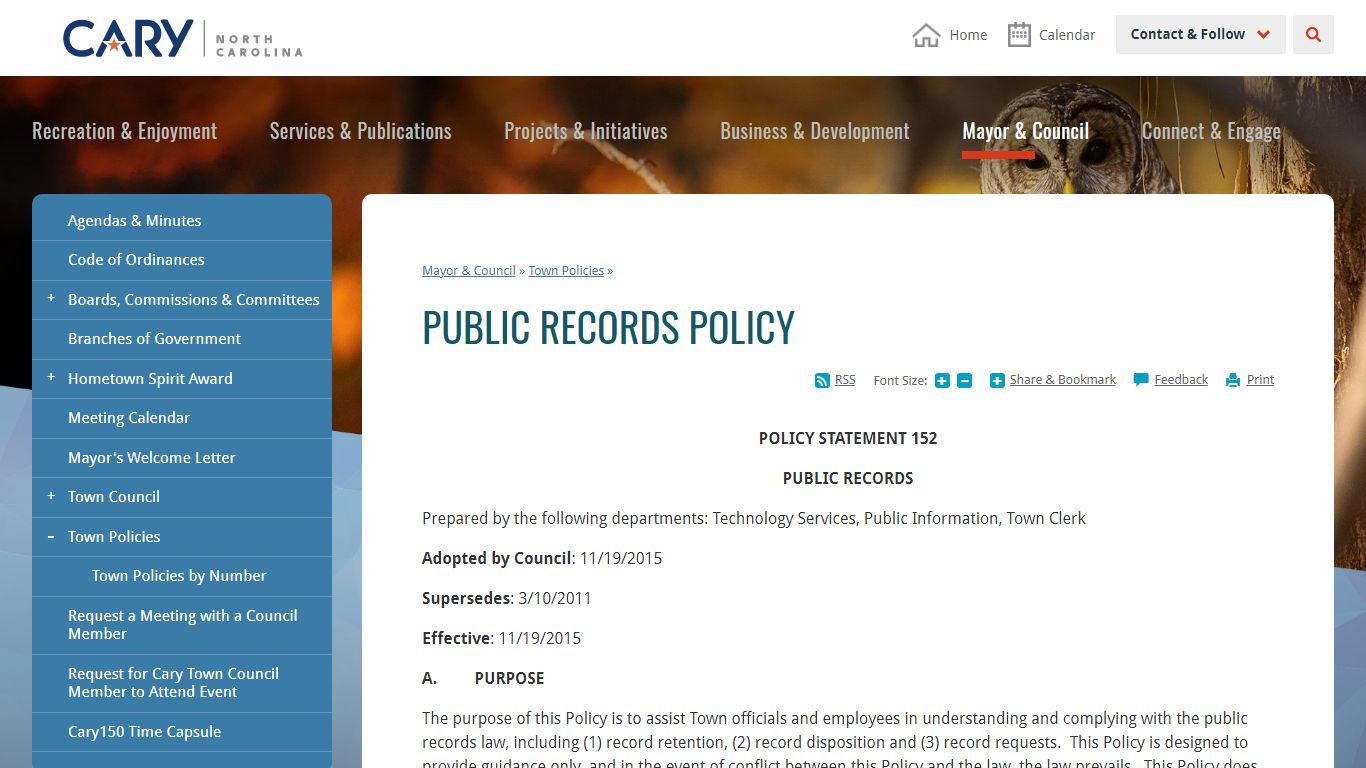Open Calendar link text
The width and height of the screenshot is (1366, 768).
[1067, 35]
